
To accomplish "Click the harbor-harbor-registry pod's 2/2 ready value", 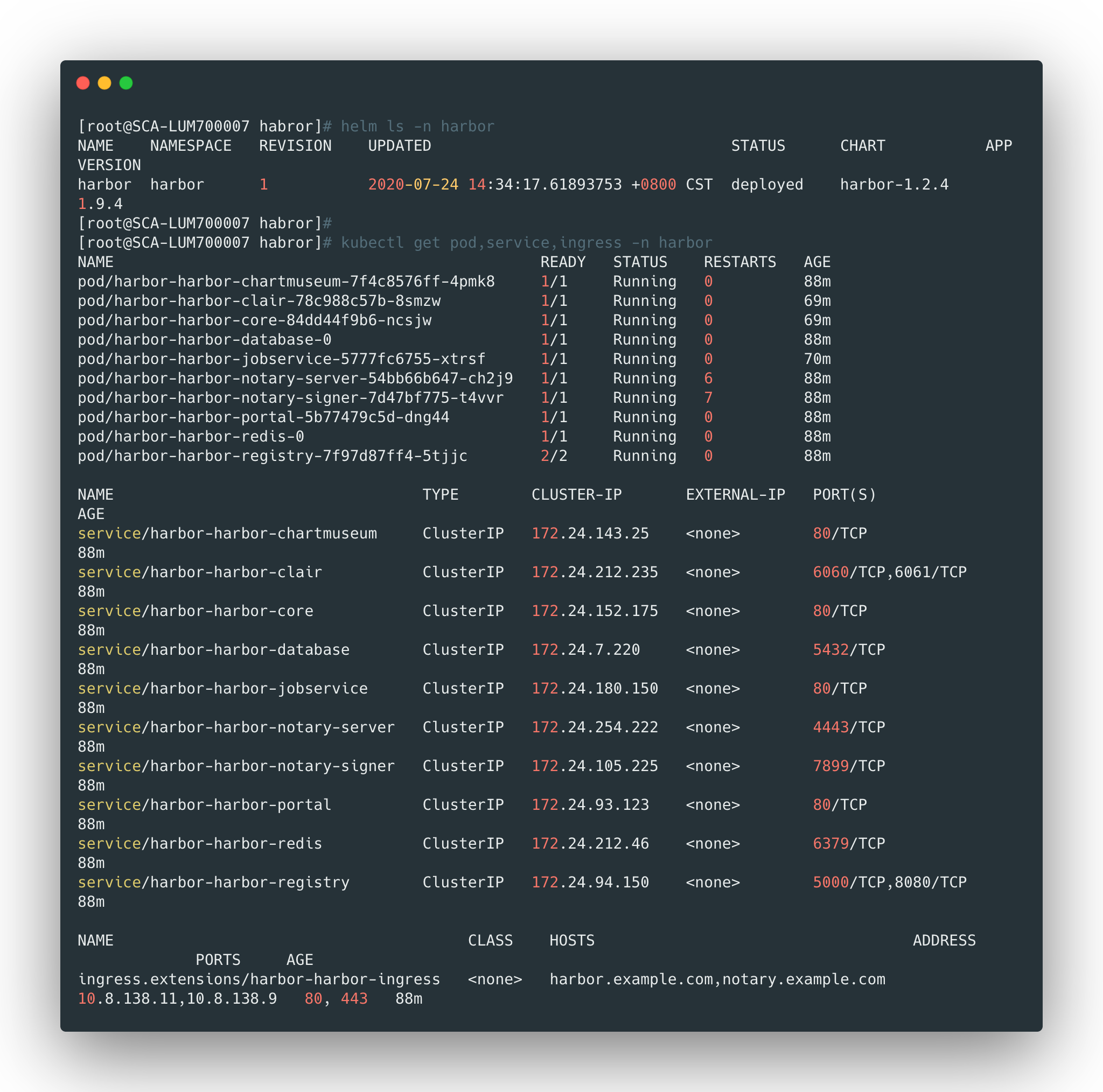I will [x=553, y=456].
